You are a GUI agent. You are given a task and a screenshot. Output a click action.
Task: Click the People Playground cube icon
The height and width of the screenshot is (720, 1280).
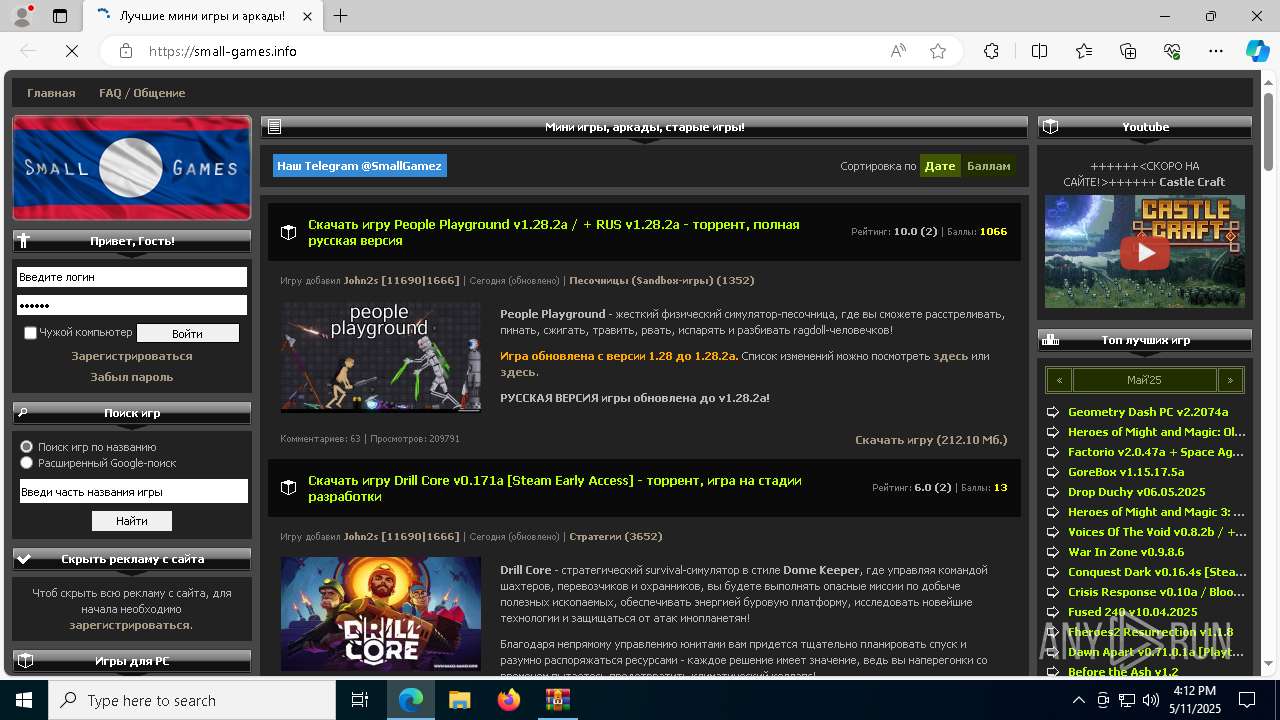pyautogui.click(x=288, y=232)
